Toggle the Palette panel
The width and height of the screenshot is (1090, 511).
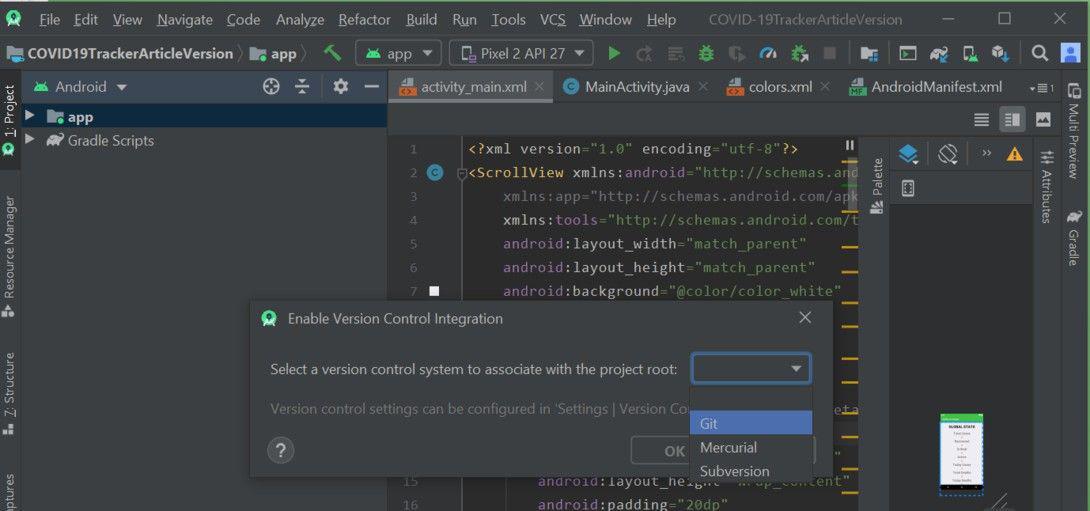(x=877, y=185)
